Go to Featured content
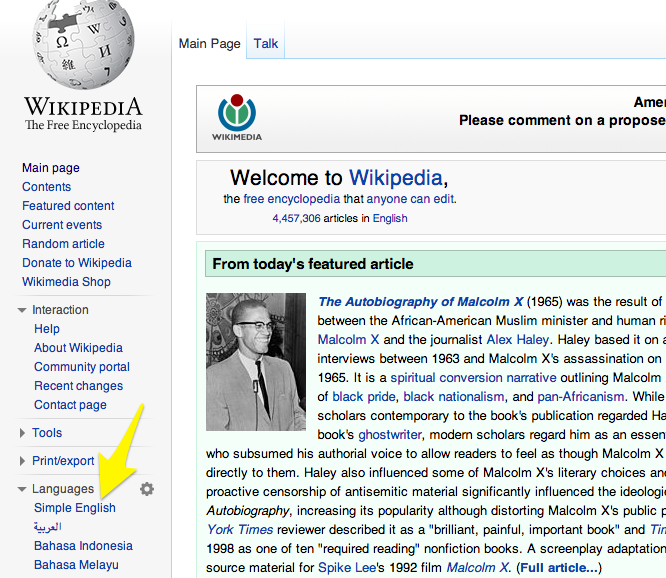The width and height of the screenshot is (666, 578). click(68, 206)
